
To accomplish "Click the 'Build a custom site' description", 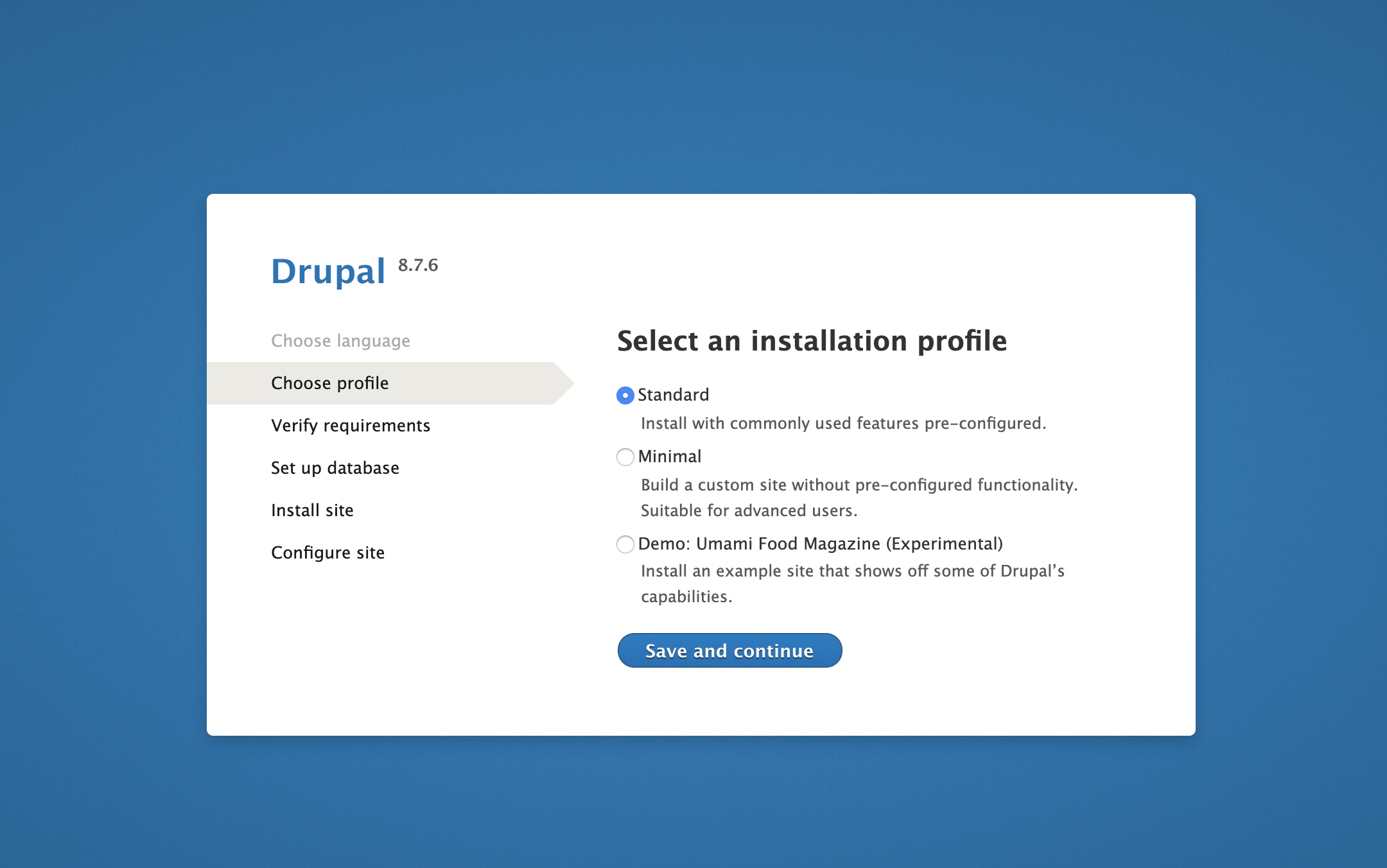I will tap(859, 498).
